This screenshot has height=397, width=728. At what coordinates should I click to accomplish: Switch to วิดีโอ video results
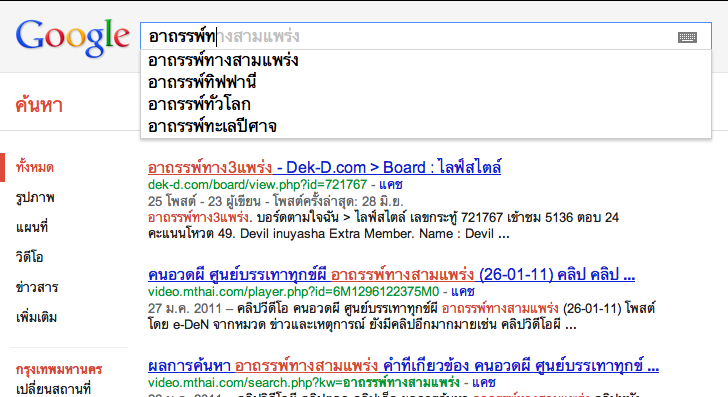(29, 257)
